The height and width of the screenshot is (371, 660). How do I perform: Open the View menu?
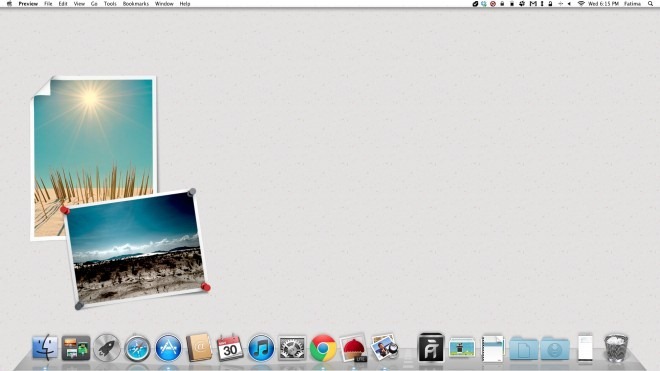click(x=79, y=4)
